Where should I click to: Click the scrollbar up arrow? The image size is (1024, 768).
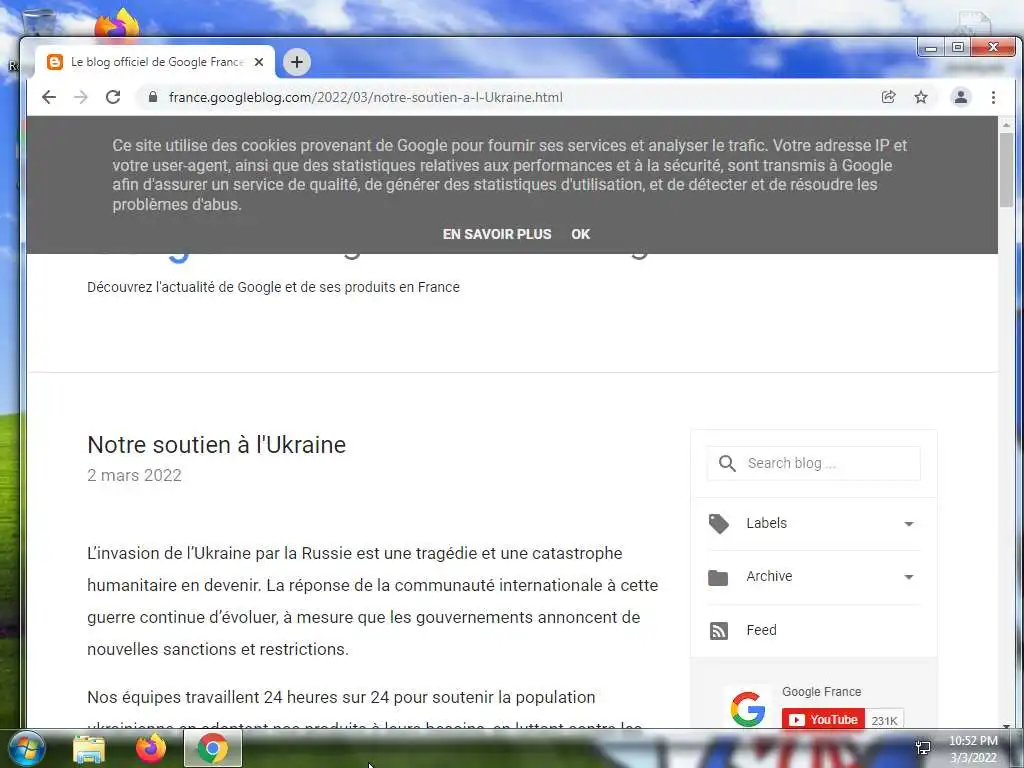click(x=1006, y=124)
